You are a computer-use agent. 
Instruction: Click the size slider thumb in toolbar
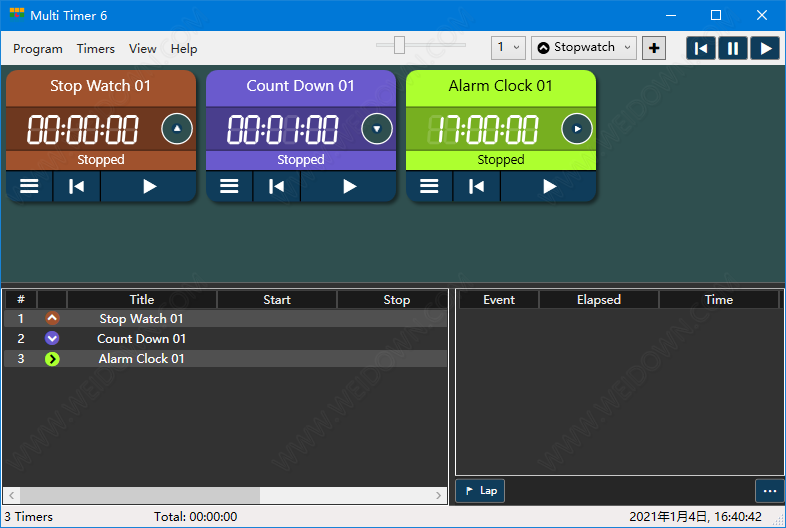pos(399,45)
